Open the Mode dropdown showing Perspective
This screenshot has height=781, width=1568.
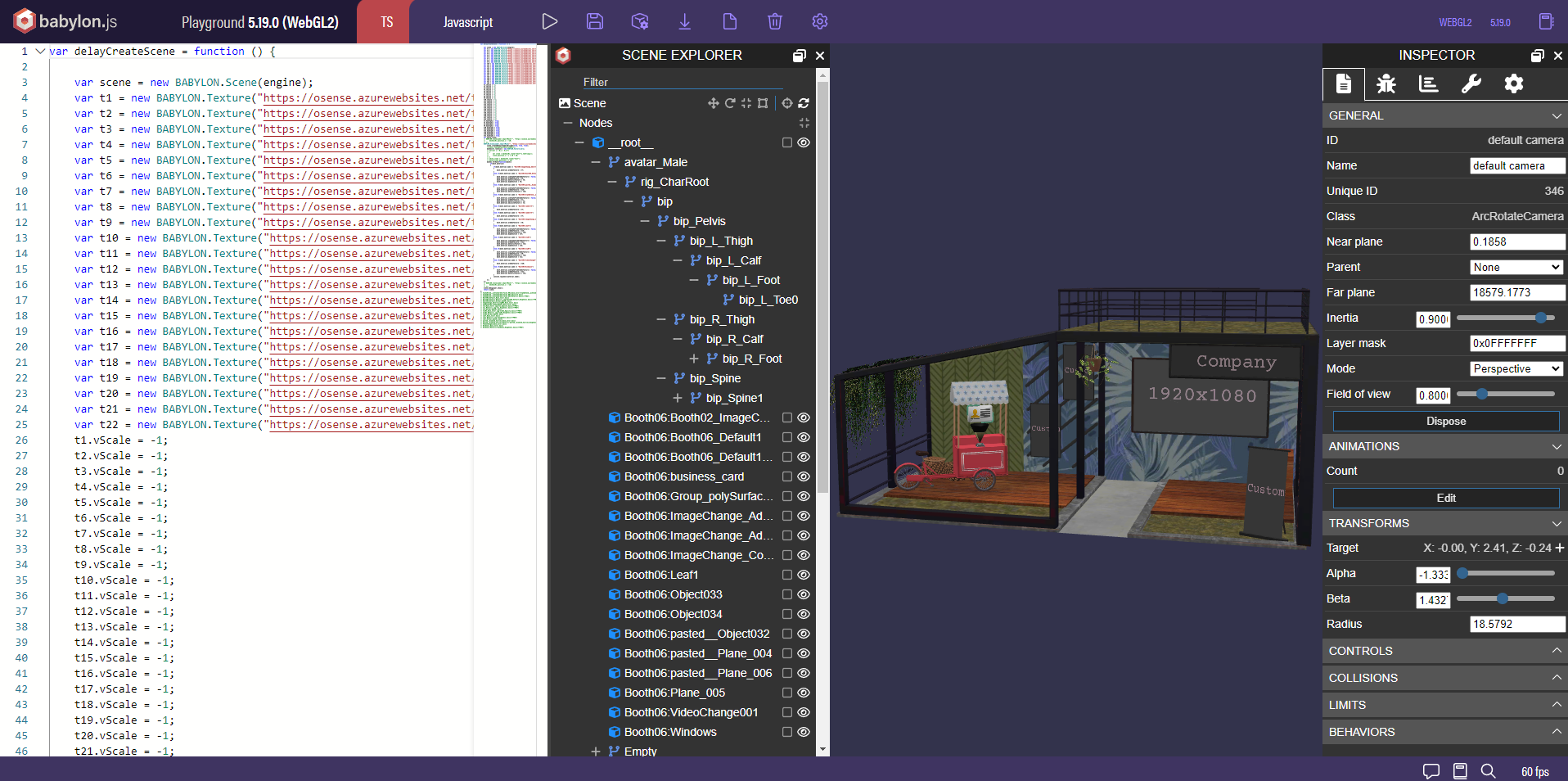tap(1516, 369)
